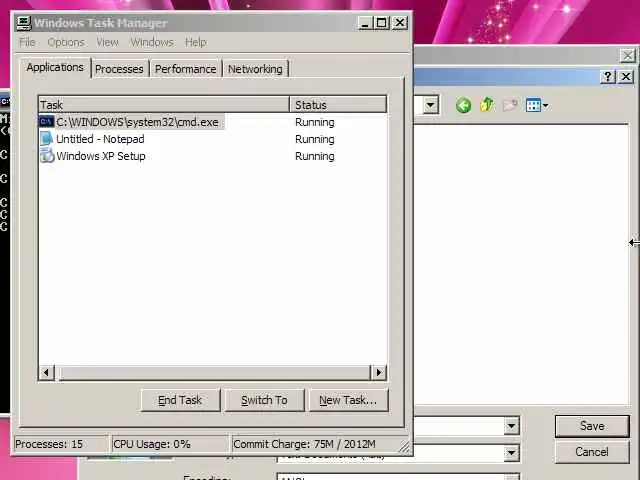Click the 'Processes: 15' status bar entry

(61, 444)
